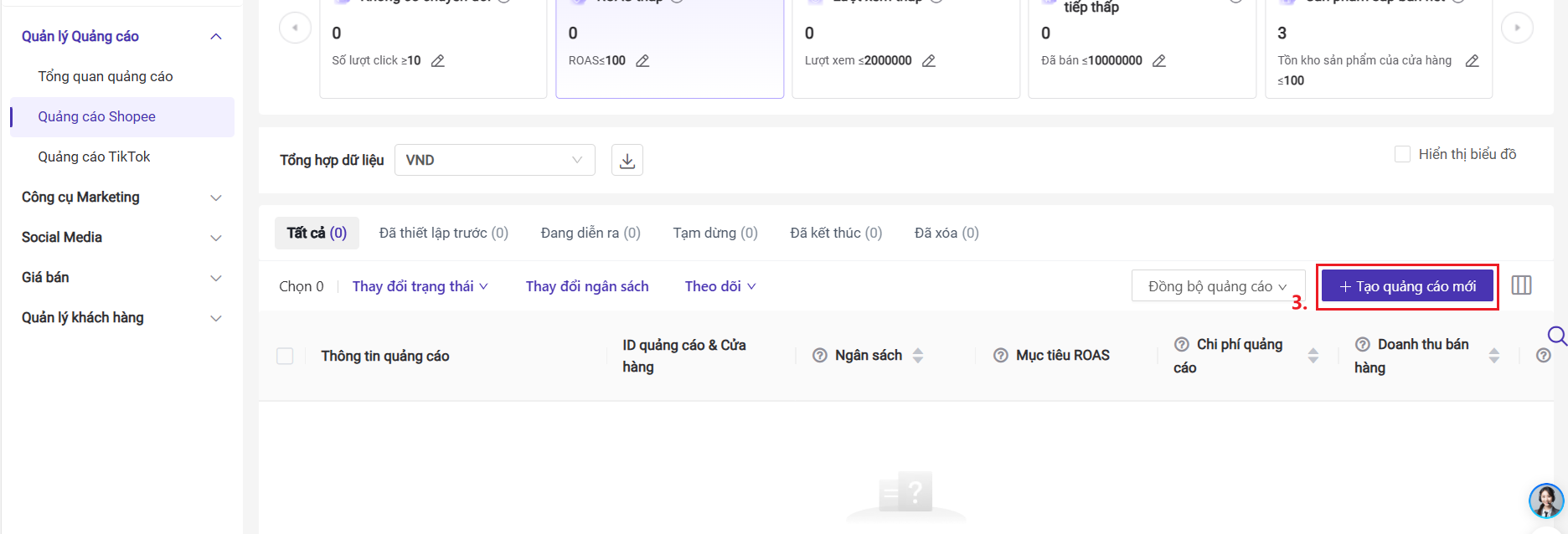Switch to Tạm dừng tab

(714, 233)
